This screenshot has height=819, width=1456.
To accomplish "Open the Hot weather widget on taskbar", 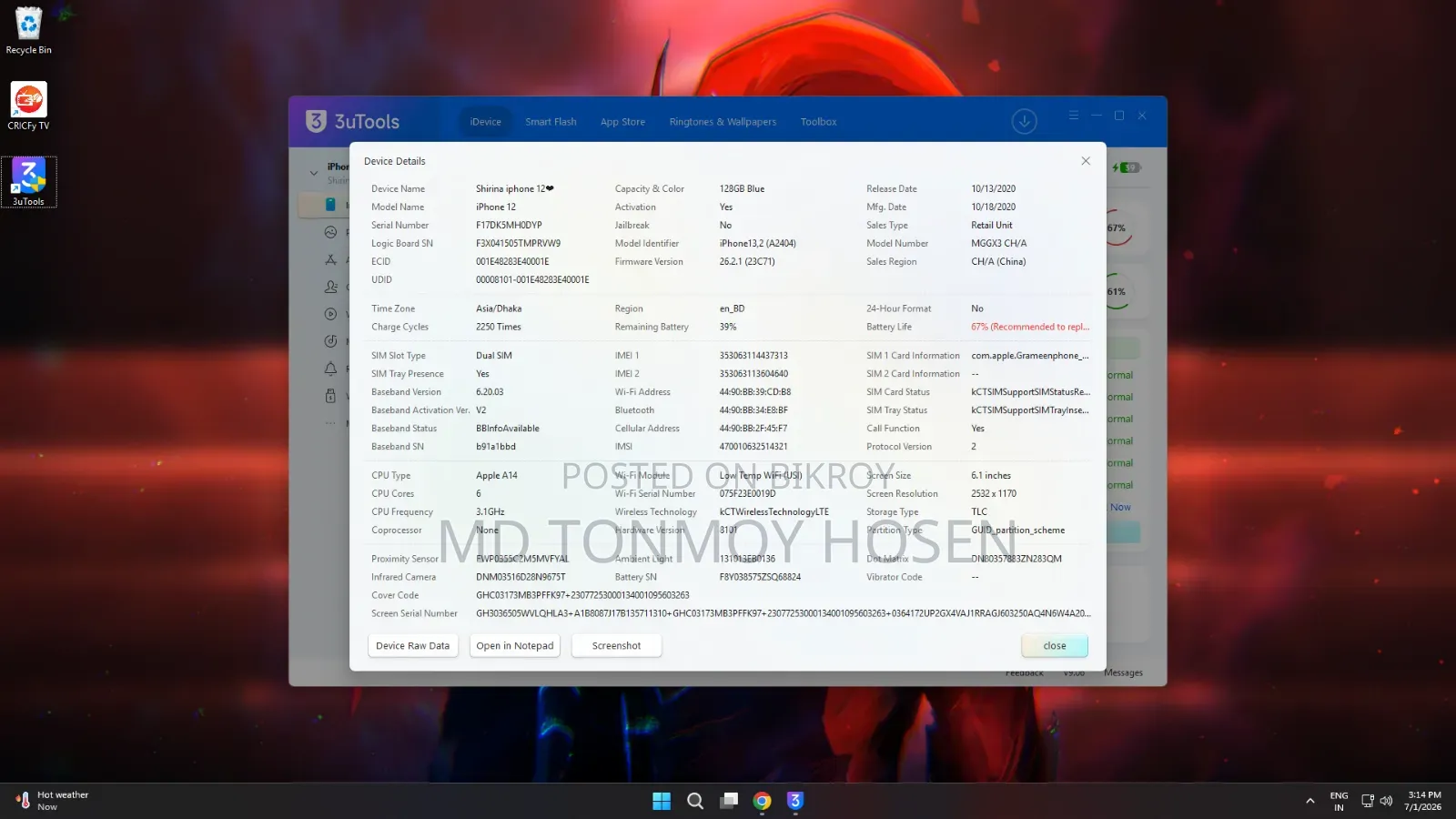I will (52, 801).
